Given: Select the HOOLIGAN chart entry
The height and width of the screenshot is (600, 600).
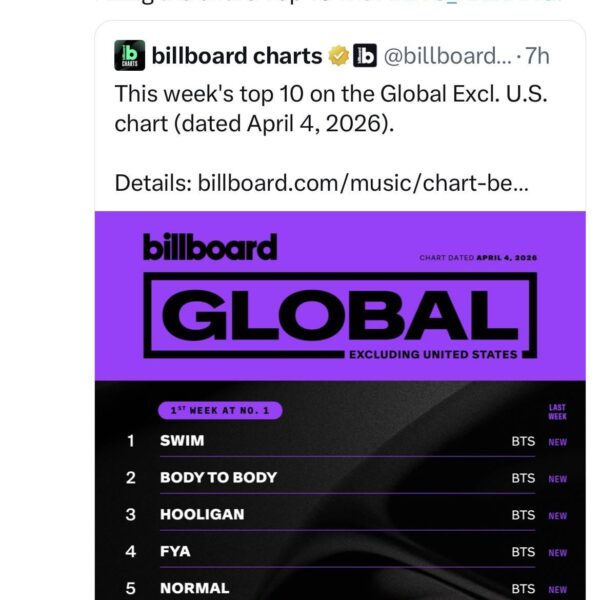Looking at the screenshot, I should [201, 515].
